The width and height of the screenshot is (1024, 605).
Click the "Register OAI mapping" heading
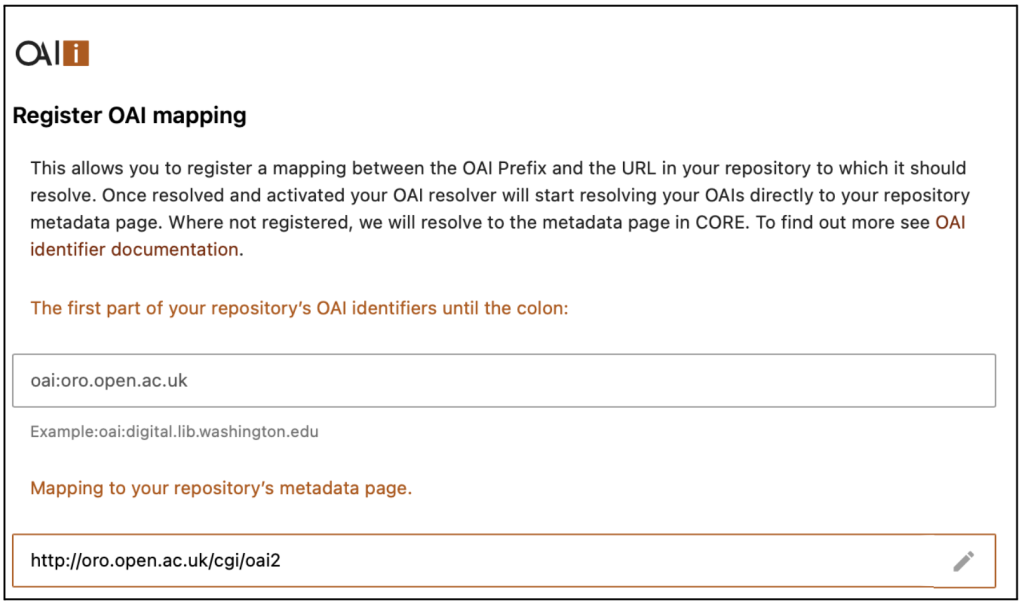pos(129,115)
